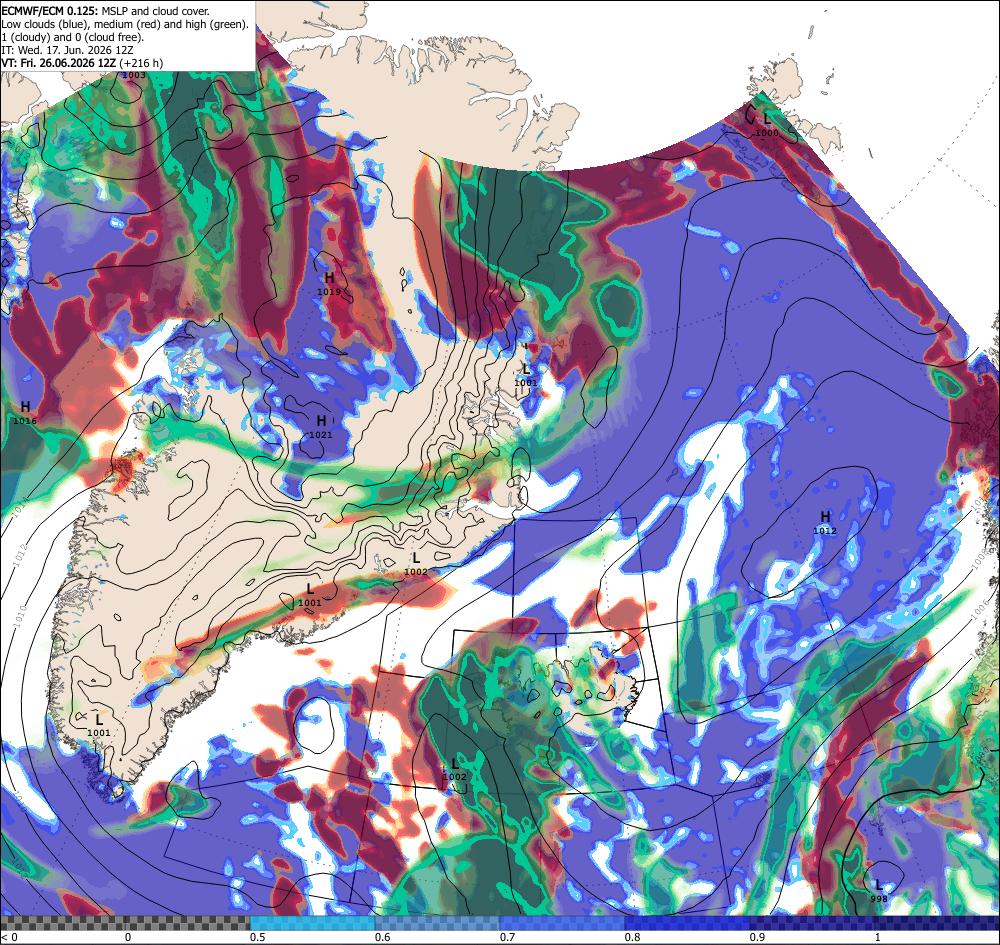Click the '< 0' legend scale label

(8, 937)
